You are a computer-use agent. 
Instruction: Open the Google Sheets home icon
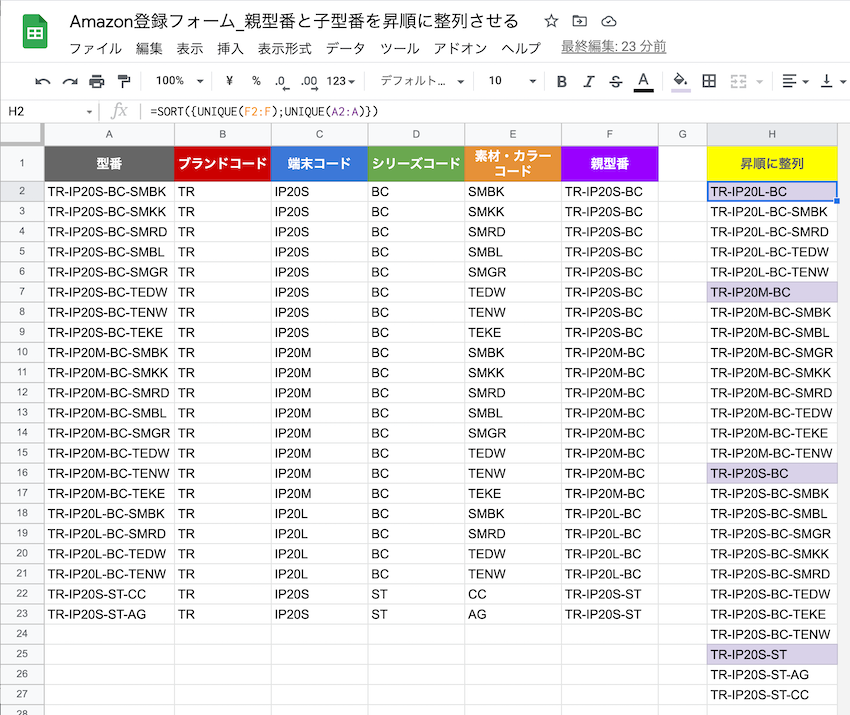(x=33, y=33)
